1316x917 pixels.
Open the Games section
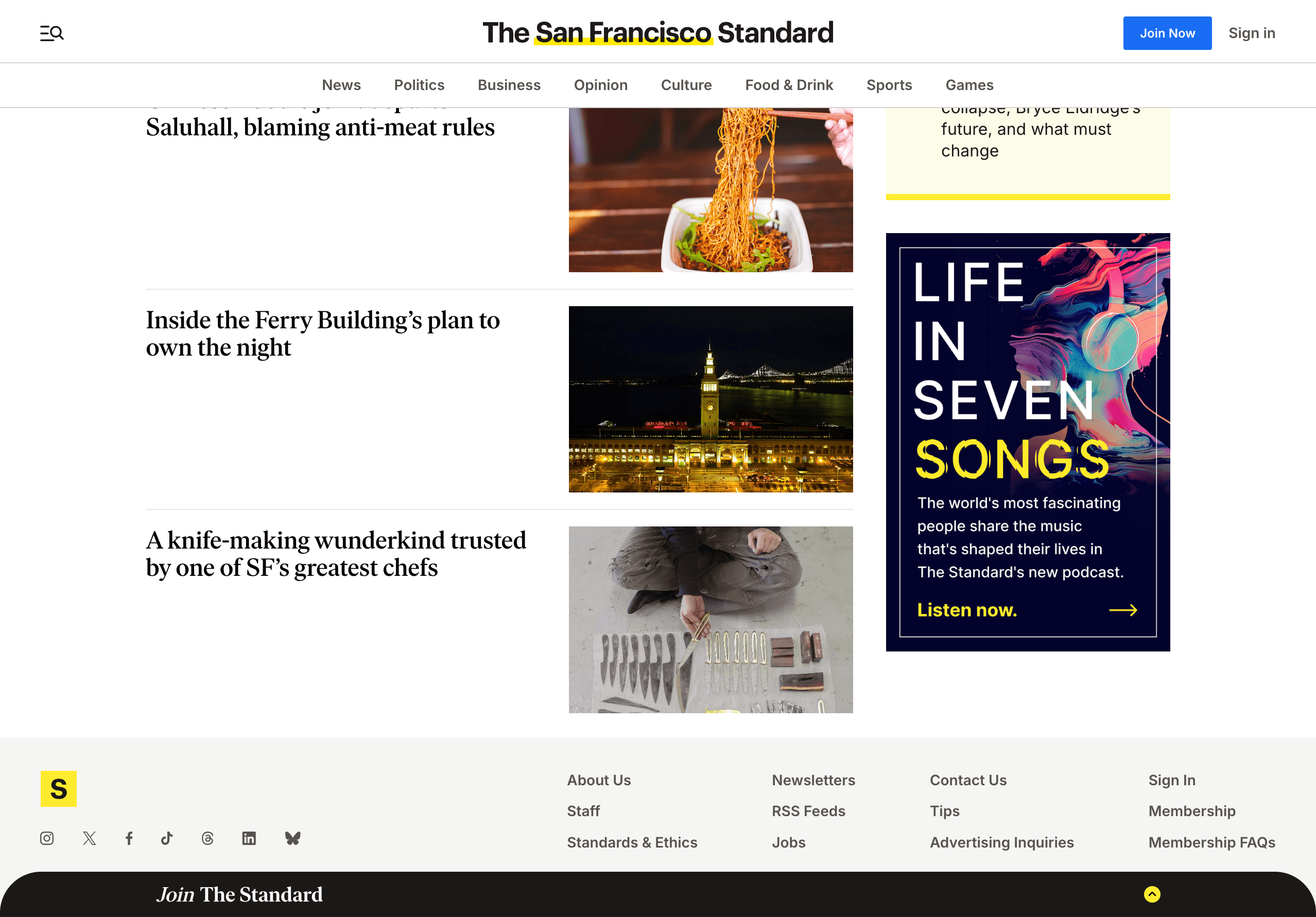[968, 85]
